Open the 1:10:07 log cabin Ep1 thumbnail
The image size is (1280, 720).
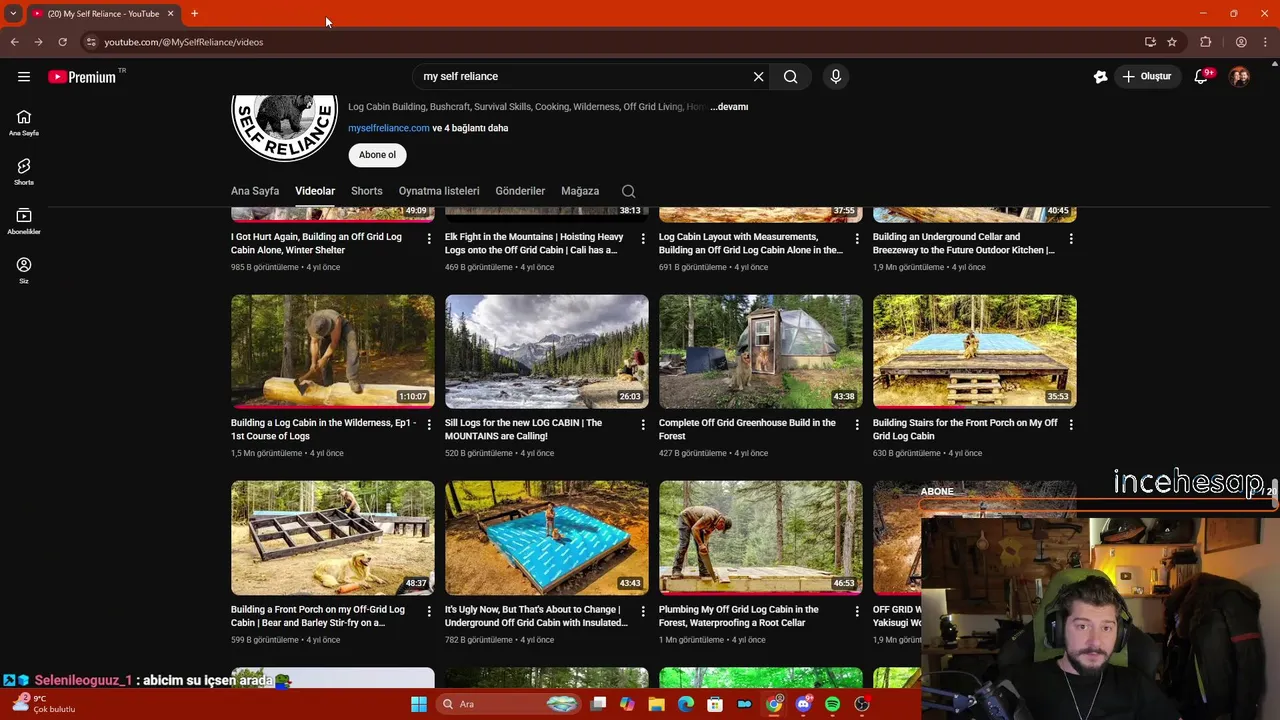(x=333, y=351)
